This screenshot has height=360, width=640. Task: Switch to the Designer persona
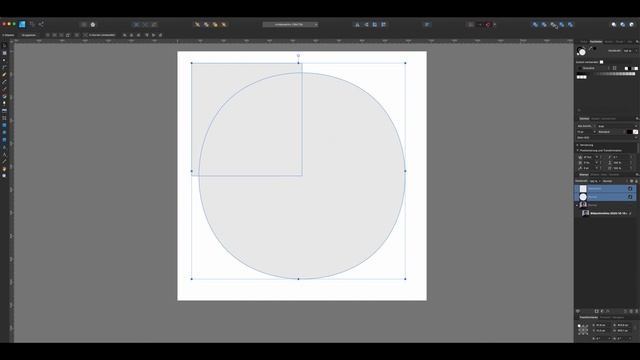pyautogui.click(x=22, y=24)
